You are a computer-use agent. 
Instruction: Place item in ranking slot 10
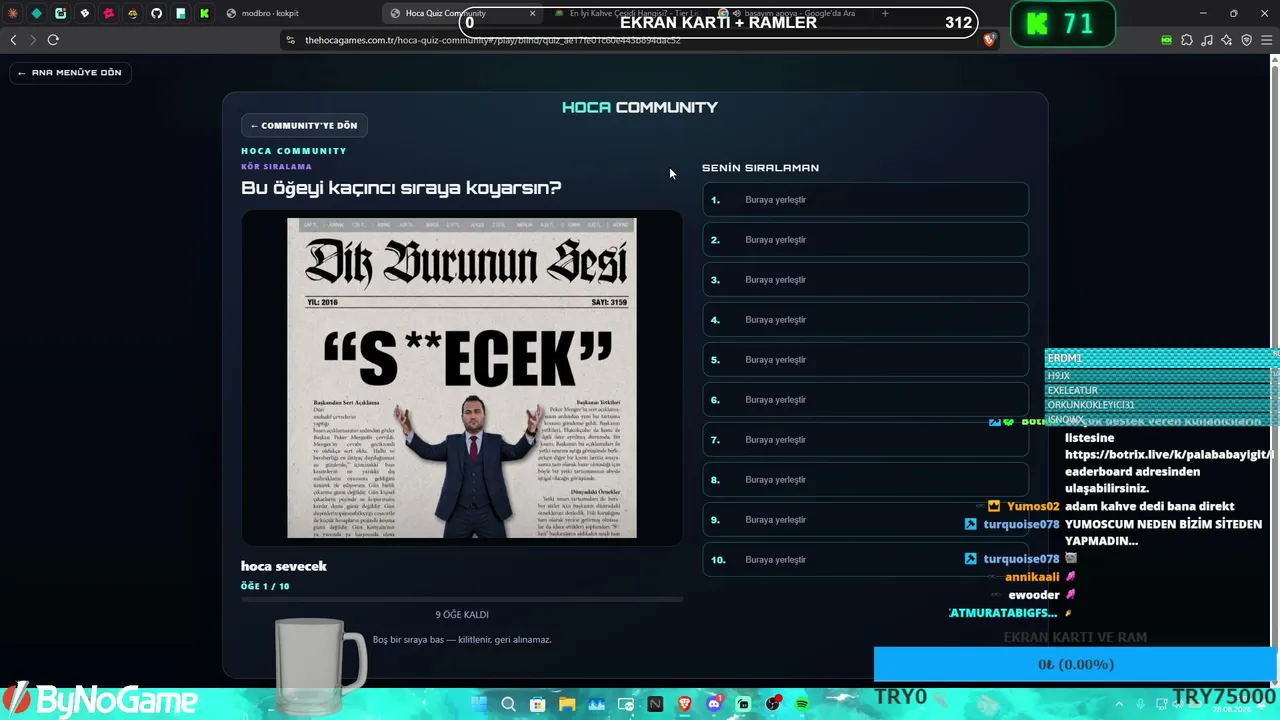pos(866,560)
